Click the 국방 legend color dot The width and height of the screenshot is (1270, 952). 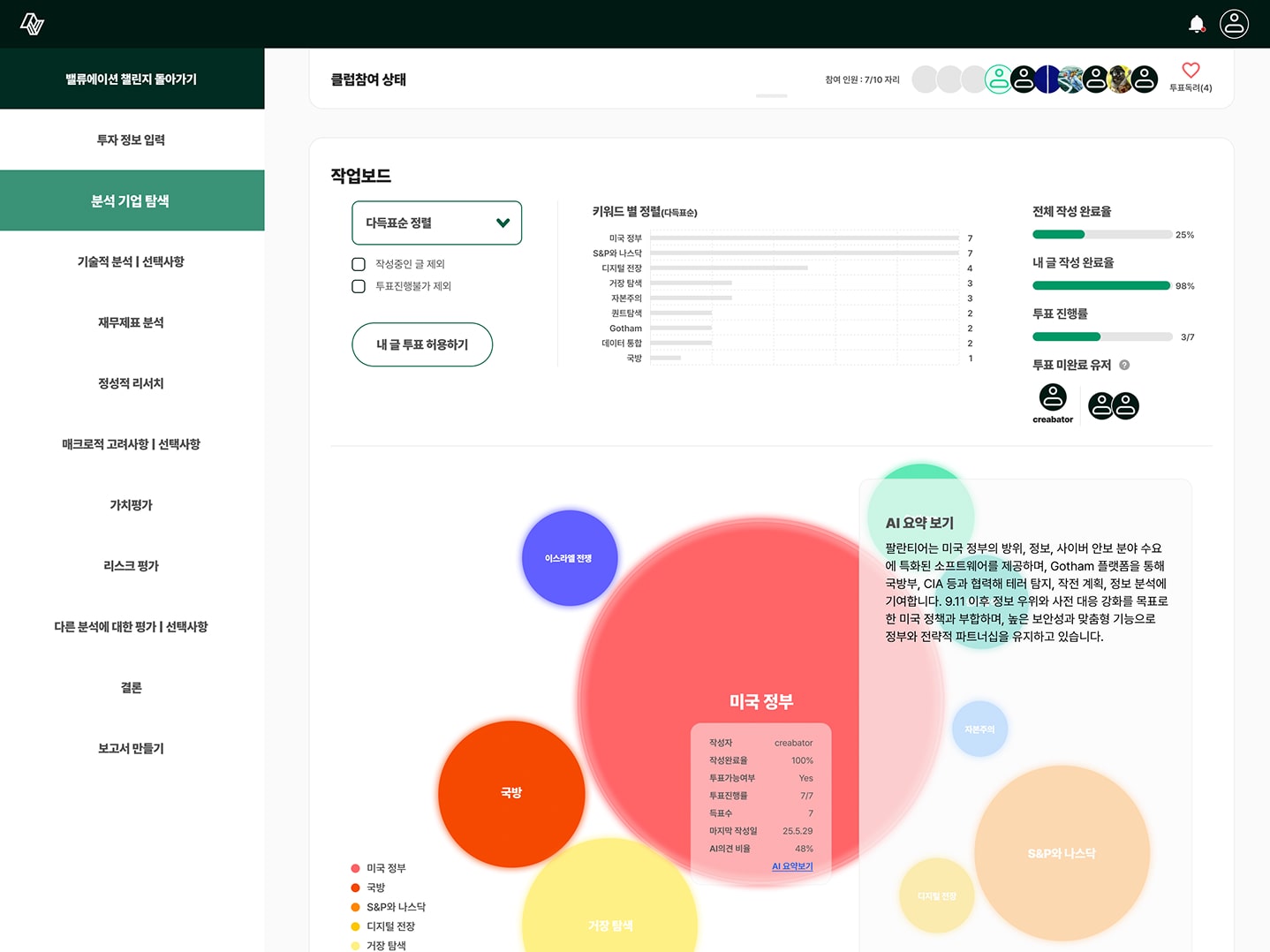pos(355,888)
